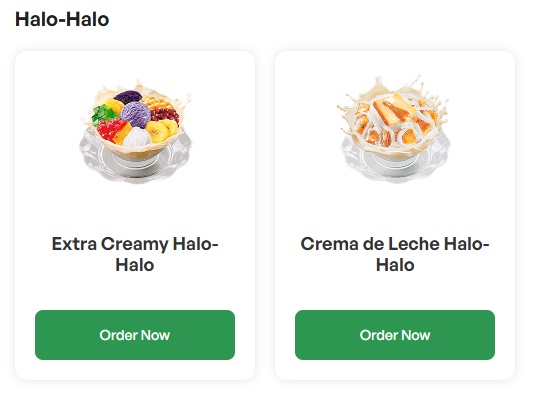Screen dimensions: 538x418
Task: Tap the golden corn kernels in Extra Creamy bowl
Action: (157, 102)
